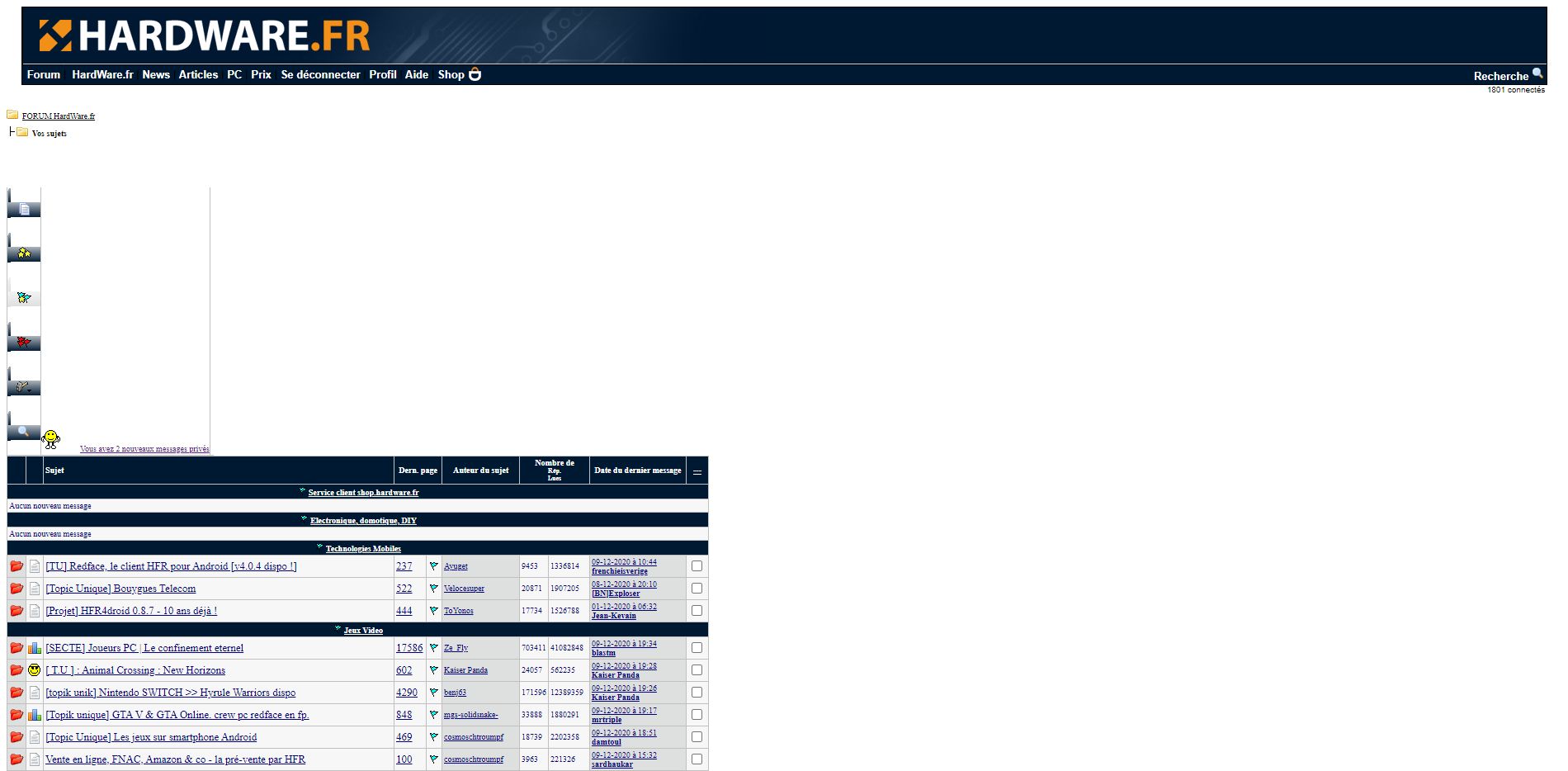Click the red folder icon for Vente en ligne
The height and width of the screenshot is (771, 1568).
pos(17,759)
